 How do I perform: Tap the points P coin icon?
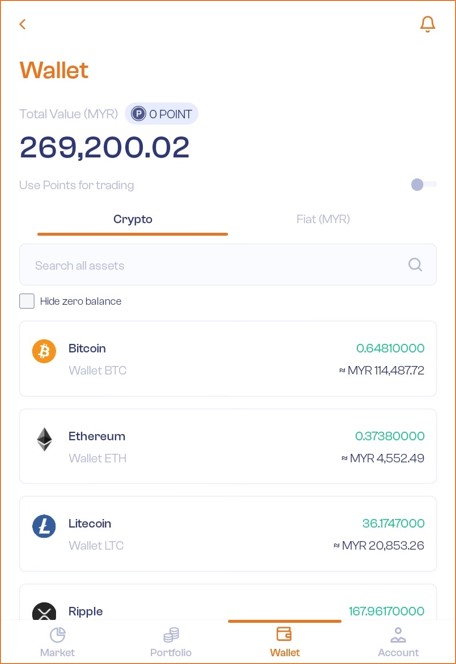tap(138, 114)
